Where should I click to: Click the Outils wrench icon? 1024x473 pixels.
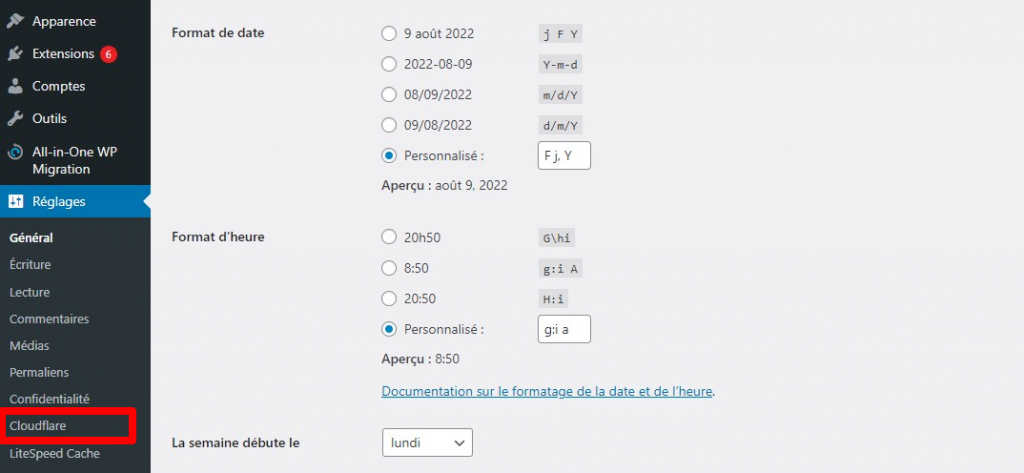(16, 118)
